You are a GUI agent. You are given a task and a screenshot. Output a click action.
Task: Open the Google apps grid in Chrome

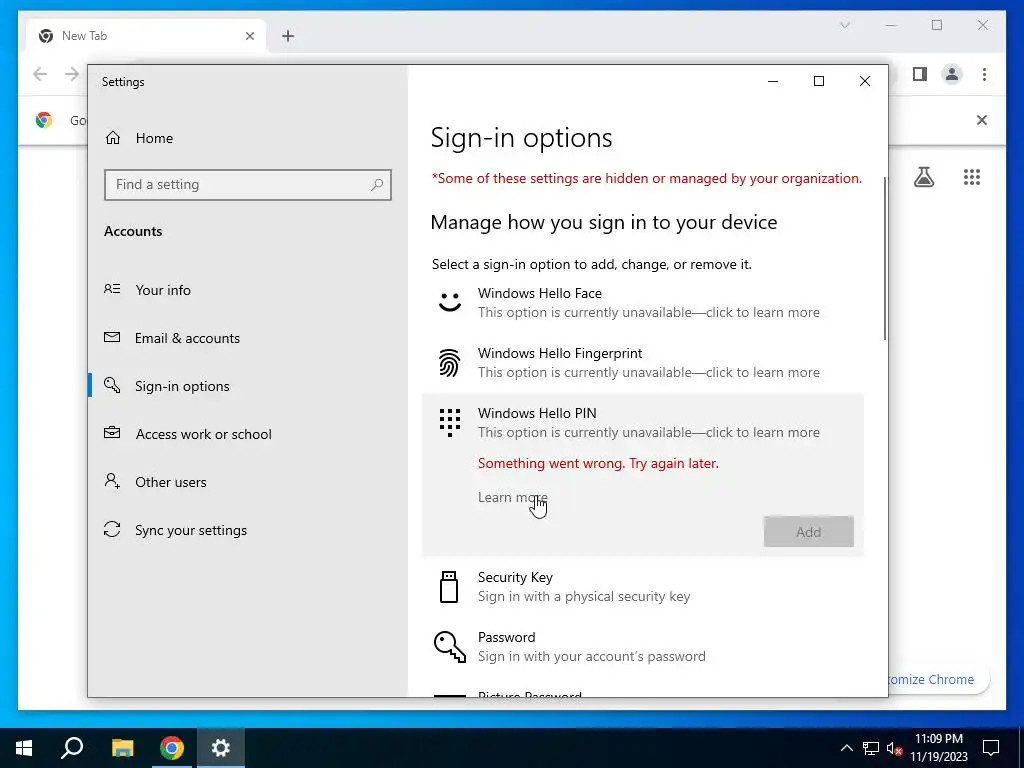[x=972, y=177]
